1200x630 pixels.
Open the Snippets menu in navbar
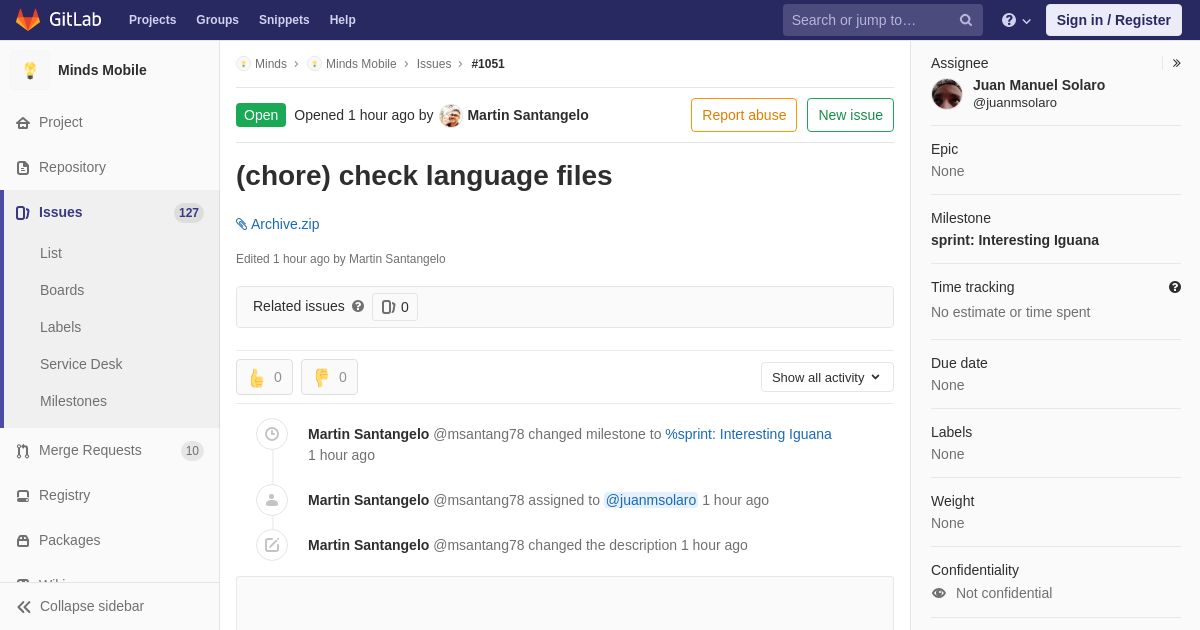click(x=284, y=20)
